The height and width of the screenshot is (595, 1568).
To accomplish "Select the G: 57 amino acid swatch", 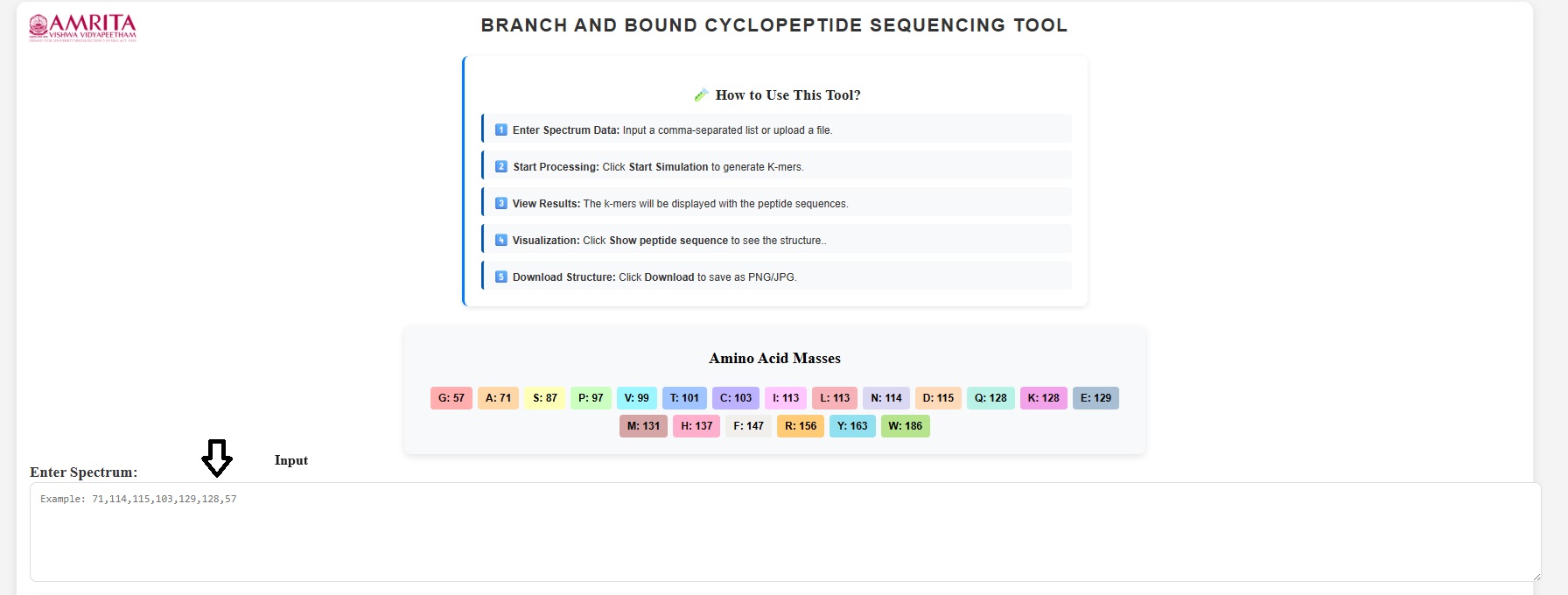I will click(x=451, y=398).
